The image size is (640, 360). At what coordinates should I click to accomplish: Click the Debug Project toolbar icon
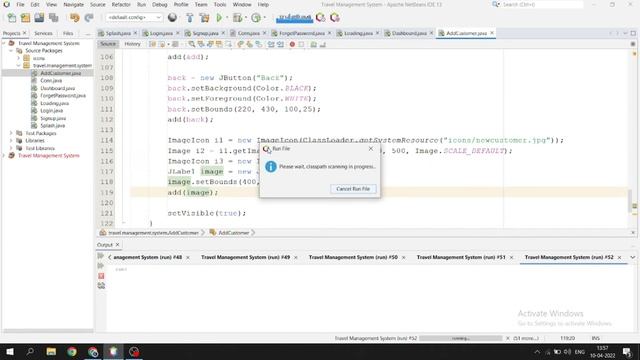[237, 18]
